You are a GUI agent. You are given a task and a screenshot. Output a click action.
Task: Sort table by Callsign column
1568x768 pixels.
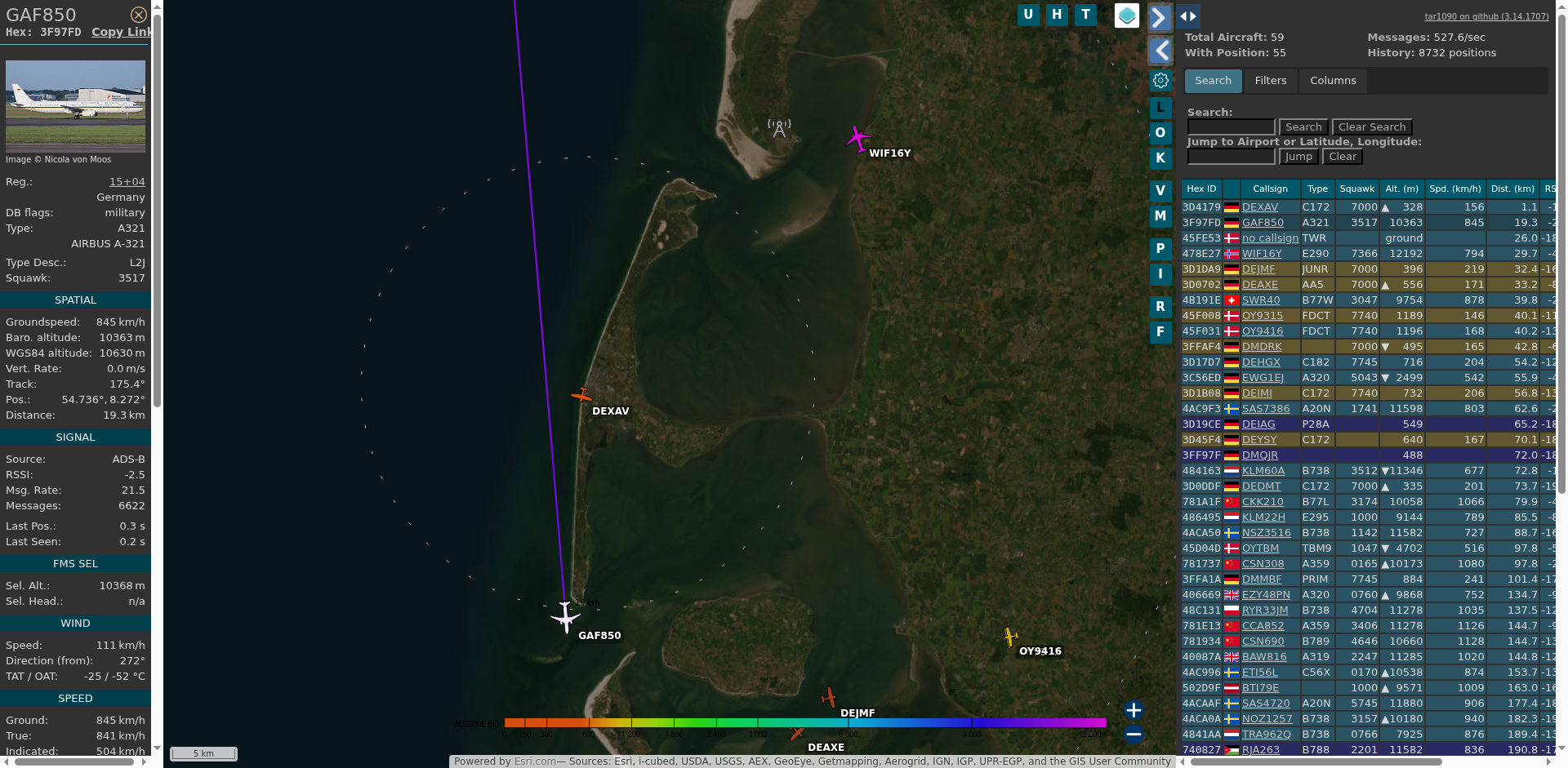[x=1270, y=189]
